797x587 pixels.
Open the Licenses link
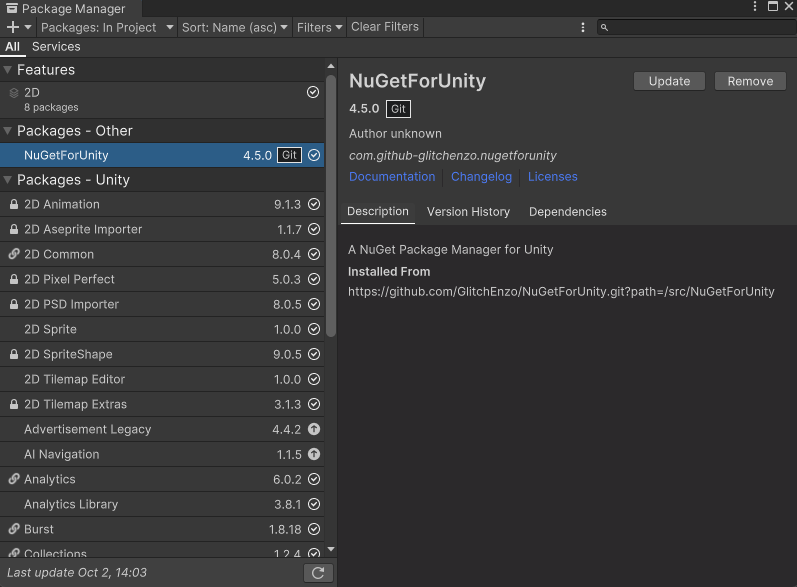tap(553, 177)
